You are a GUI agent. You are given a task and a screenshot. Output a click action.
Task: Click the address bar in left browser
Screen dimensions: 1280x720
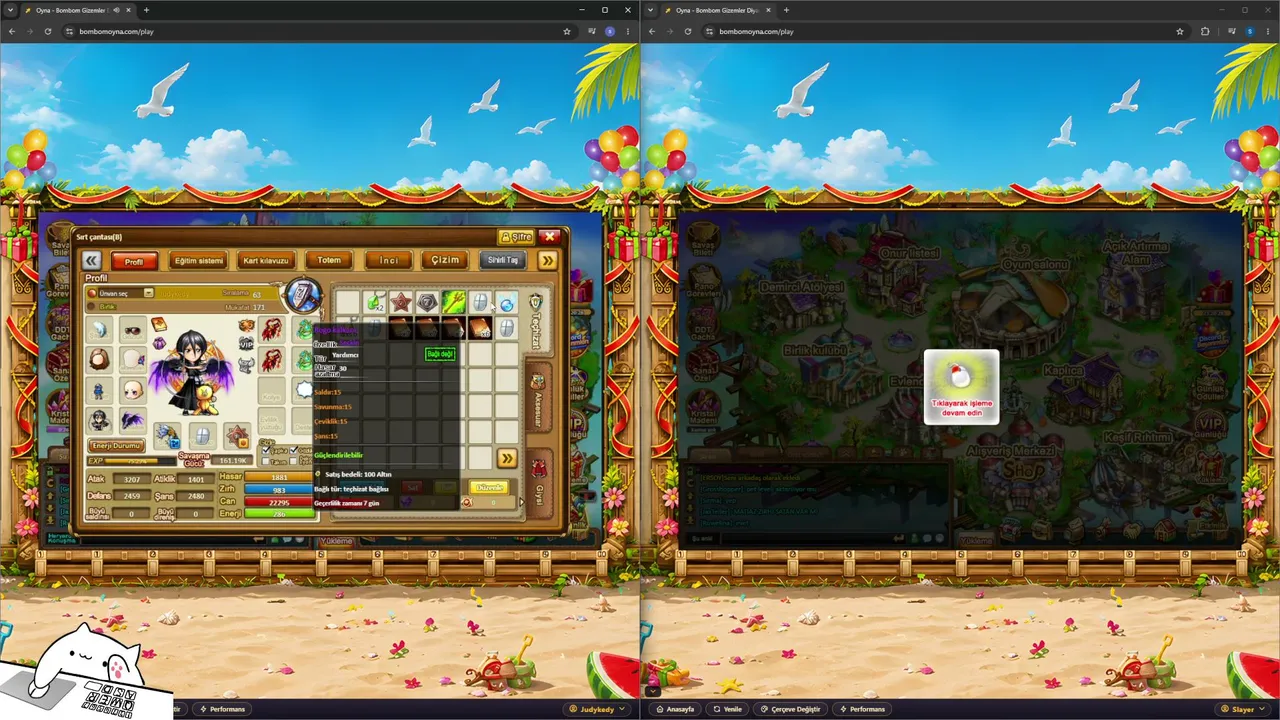tap(320, 31)
